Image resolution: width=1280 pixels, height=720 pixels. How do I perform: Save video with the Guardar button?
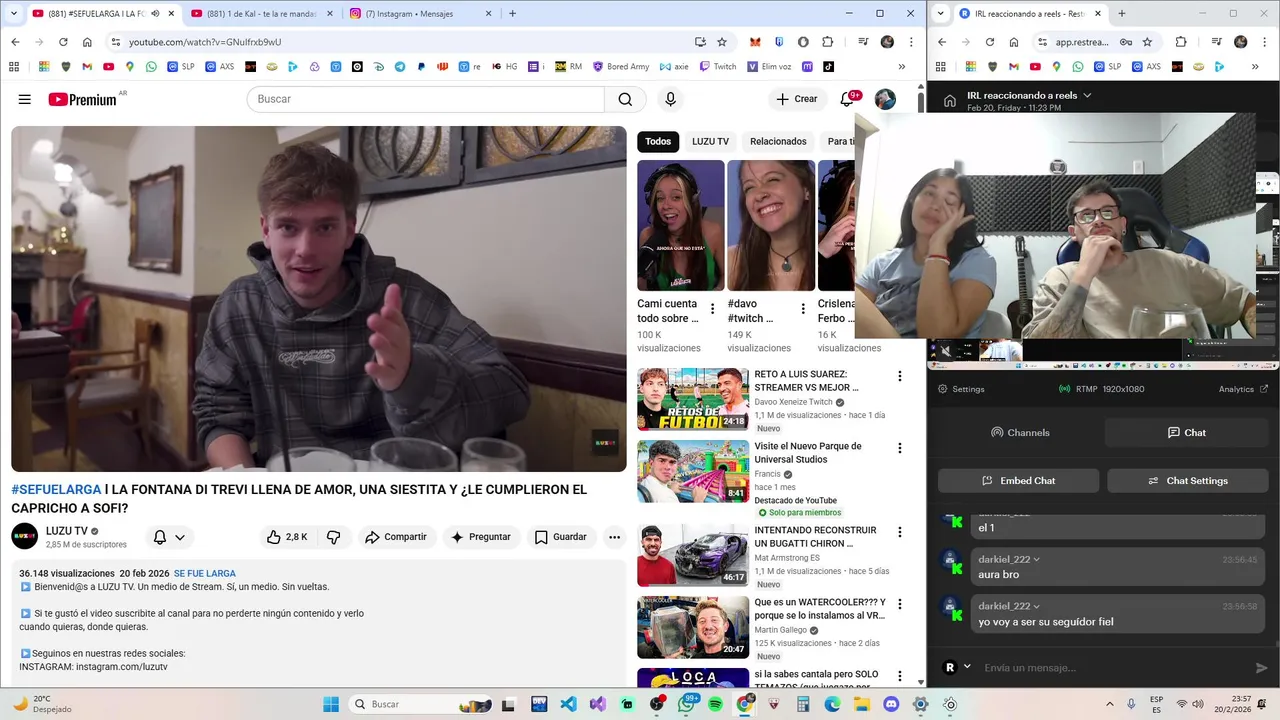coord(561,537)
